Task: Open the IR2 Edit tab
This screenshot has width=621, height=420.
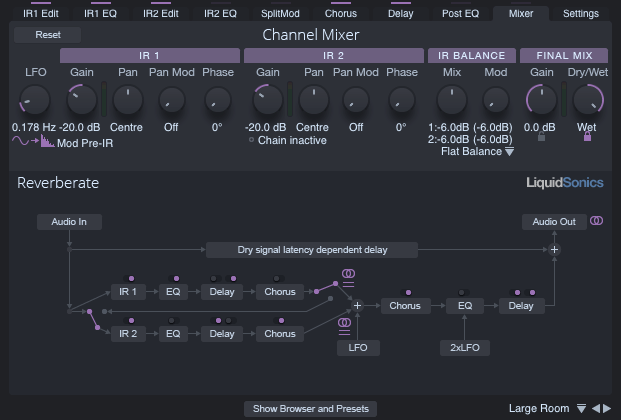Action: click(161, 13)
